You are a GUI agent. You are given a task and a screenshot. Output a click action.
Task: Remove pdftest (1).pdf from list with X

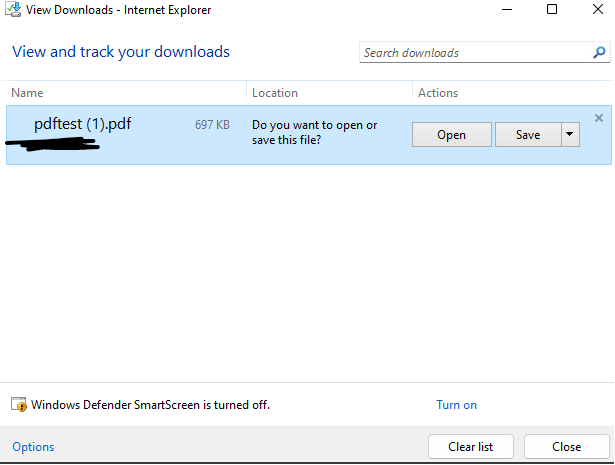[x=599, y=118]
